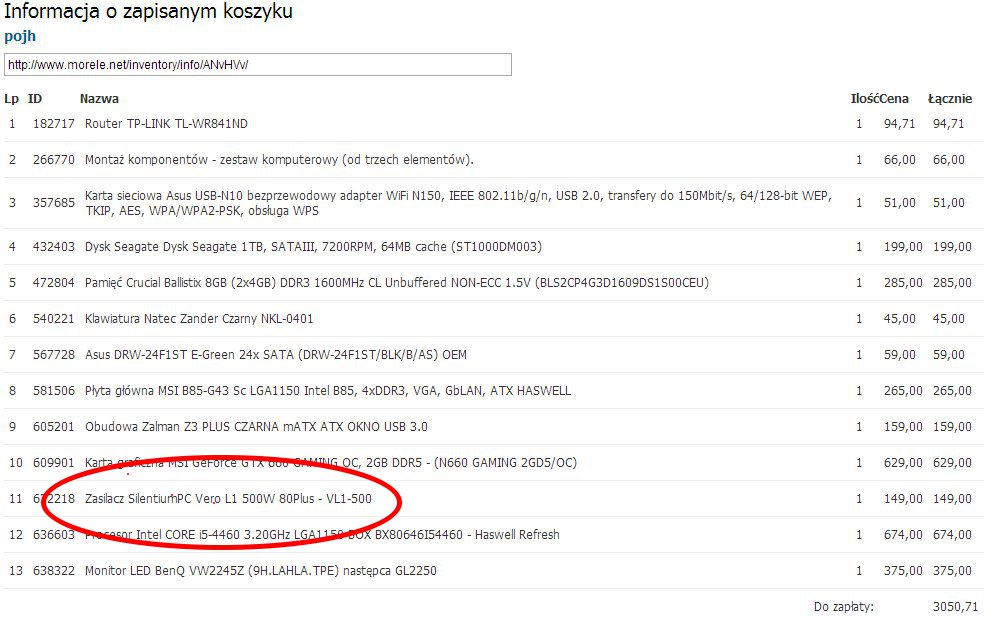Select Monitor LED BenQ VW2245Z product name
This screenshot has height=617, width=989.
(x=260, y=570)
